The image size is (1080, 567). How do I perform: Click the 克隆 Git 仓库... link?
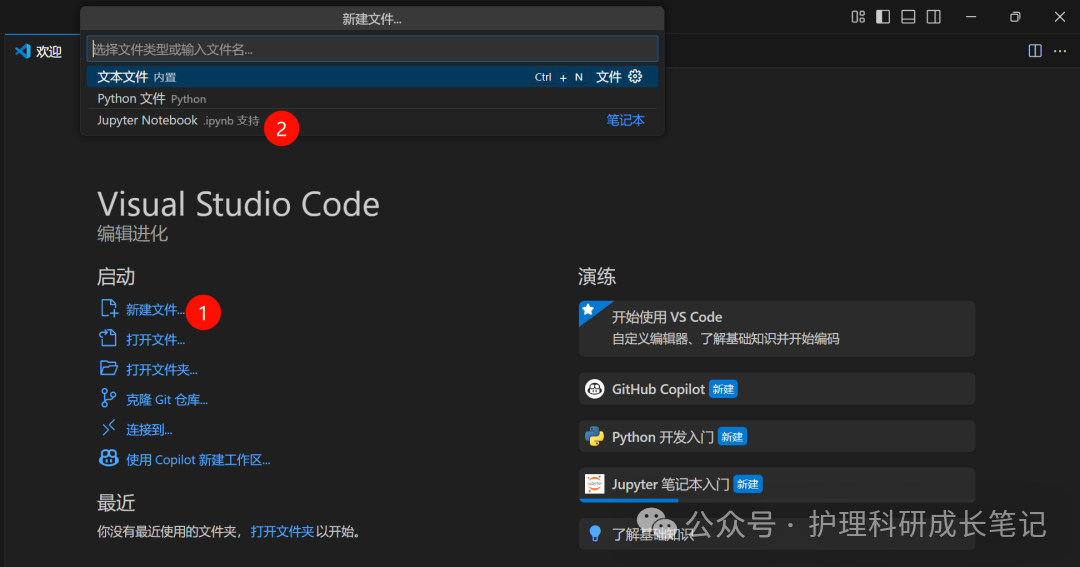click(167, 400)
